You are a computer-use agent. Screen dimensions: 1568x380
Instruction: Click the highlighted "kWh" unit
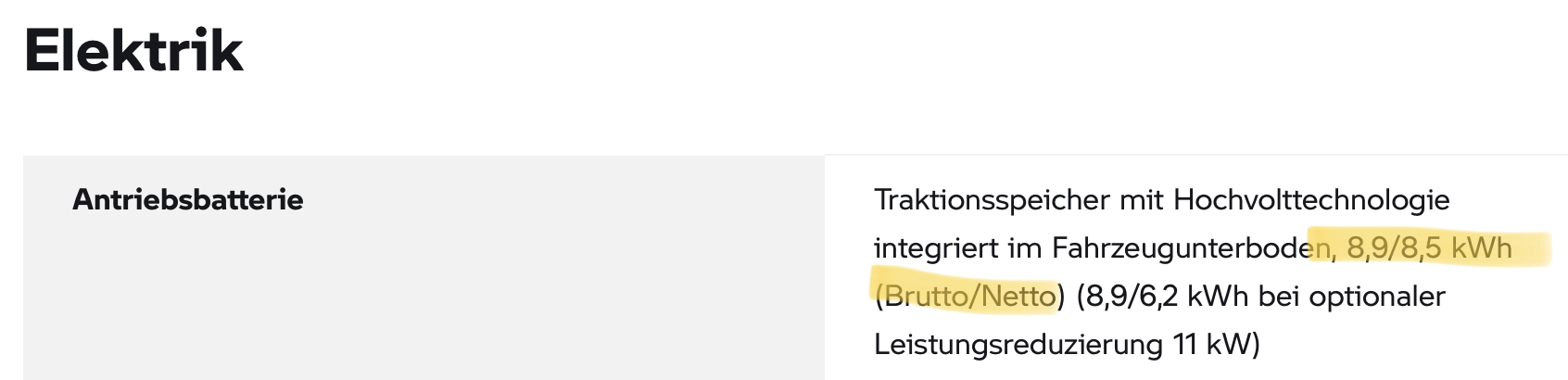1481,248
